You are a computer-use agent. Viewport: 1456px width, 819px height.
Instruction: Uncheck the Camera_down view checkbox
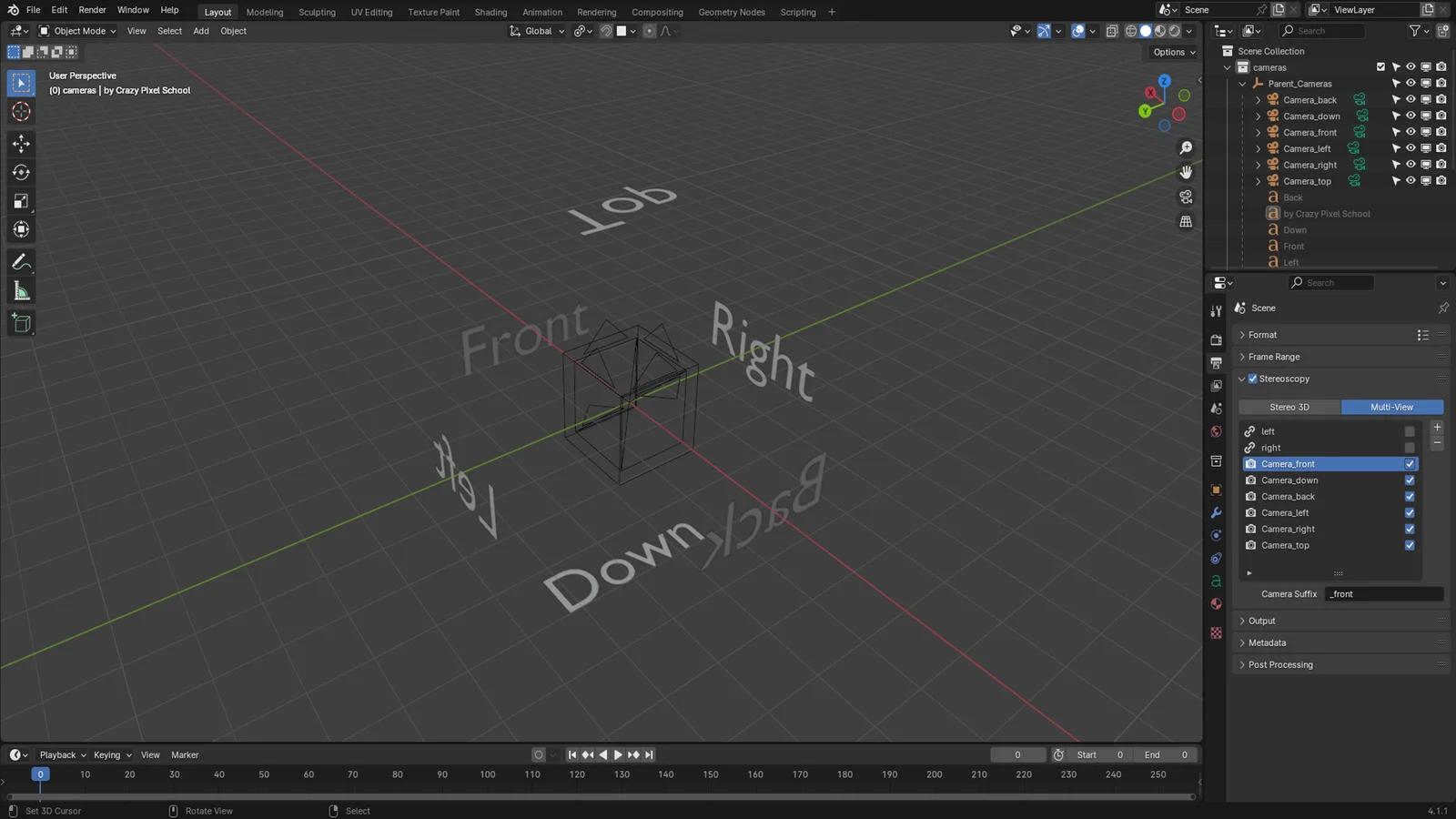pos(1410,480)
